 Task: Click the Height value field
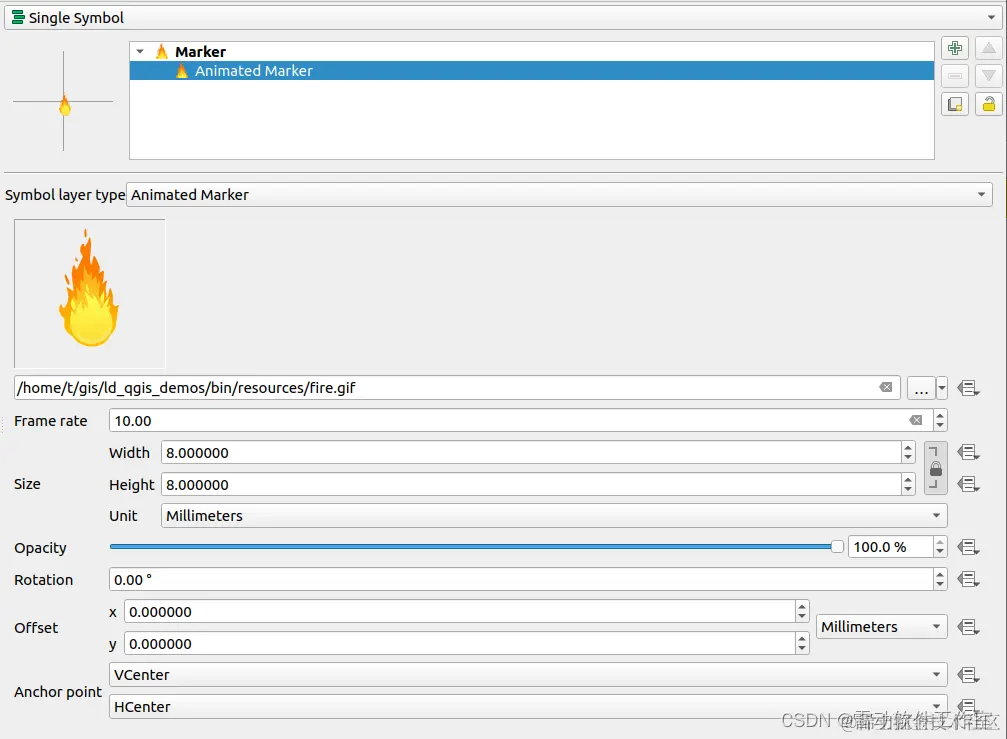(530, 484)
